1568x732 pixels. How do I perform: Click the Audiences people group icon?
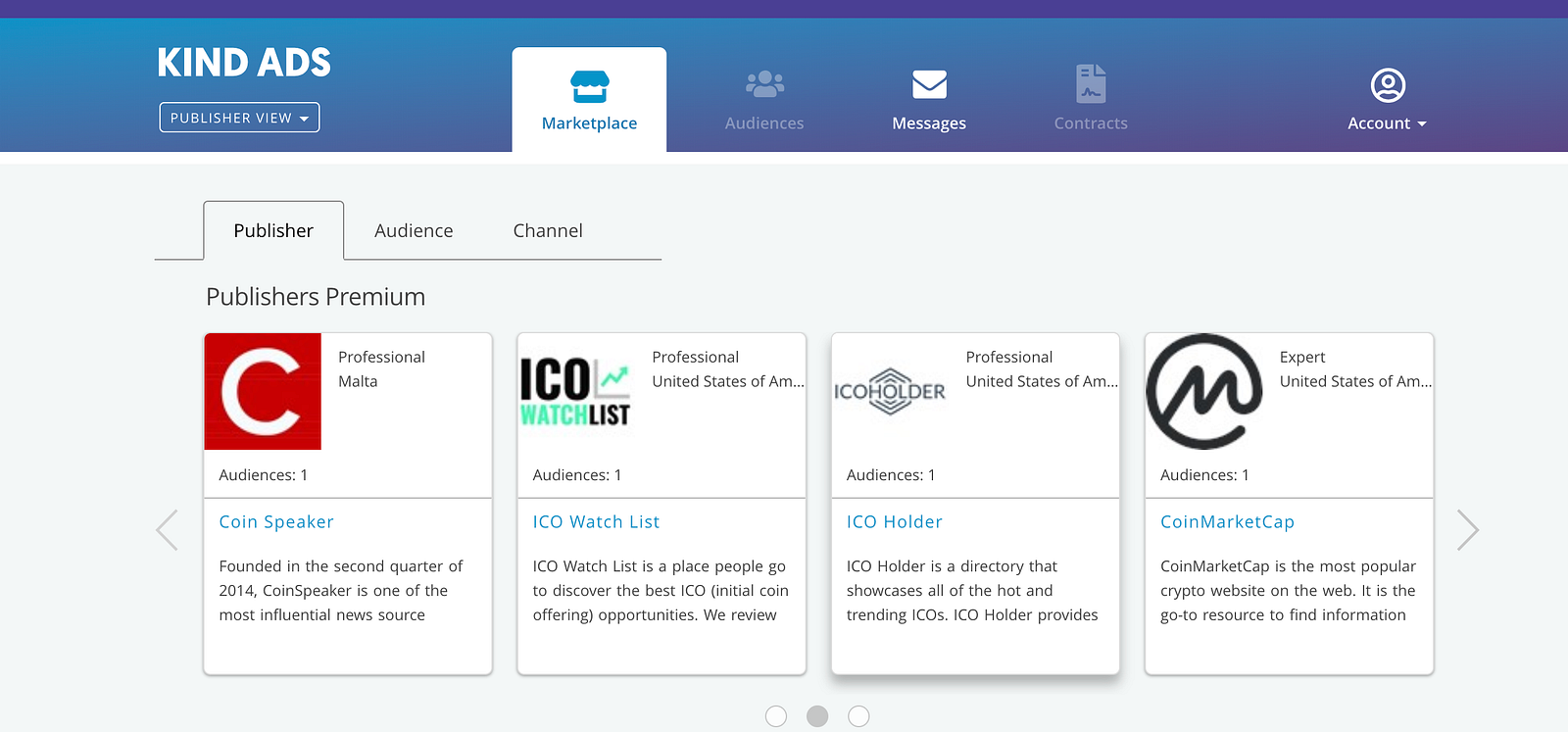coord(764,84)
